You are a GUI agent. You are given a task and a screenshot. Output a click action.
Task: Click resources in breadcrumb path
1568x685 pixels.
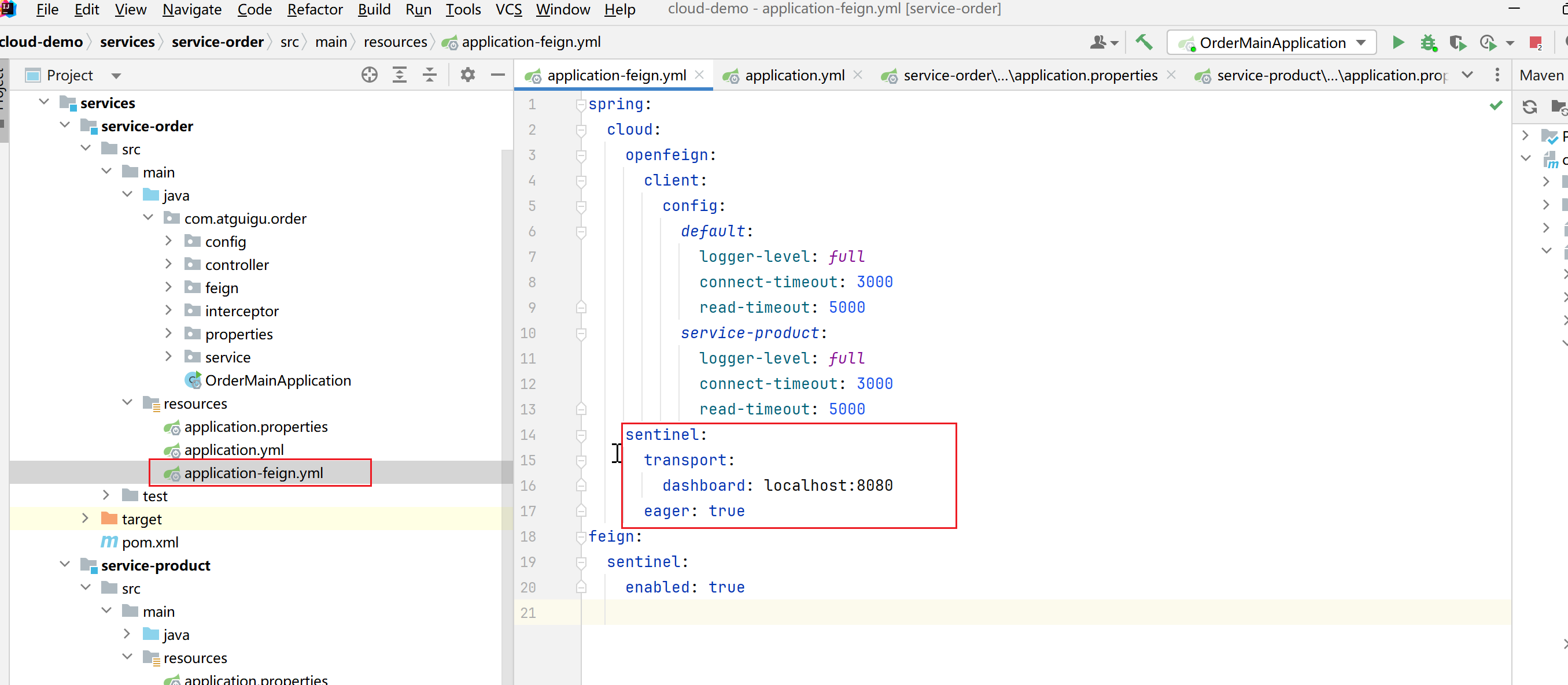pyautogui.click(x=395, y=42)
